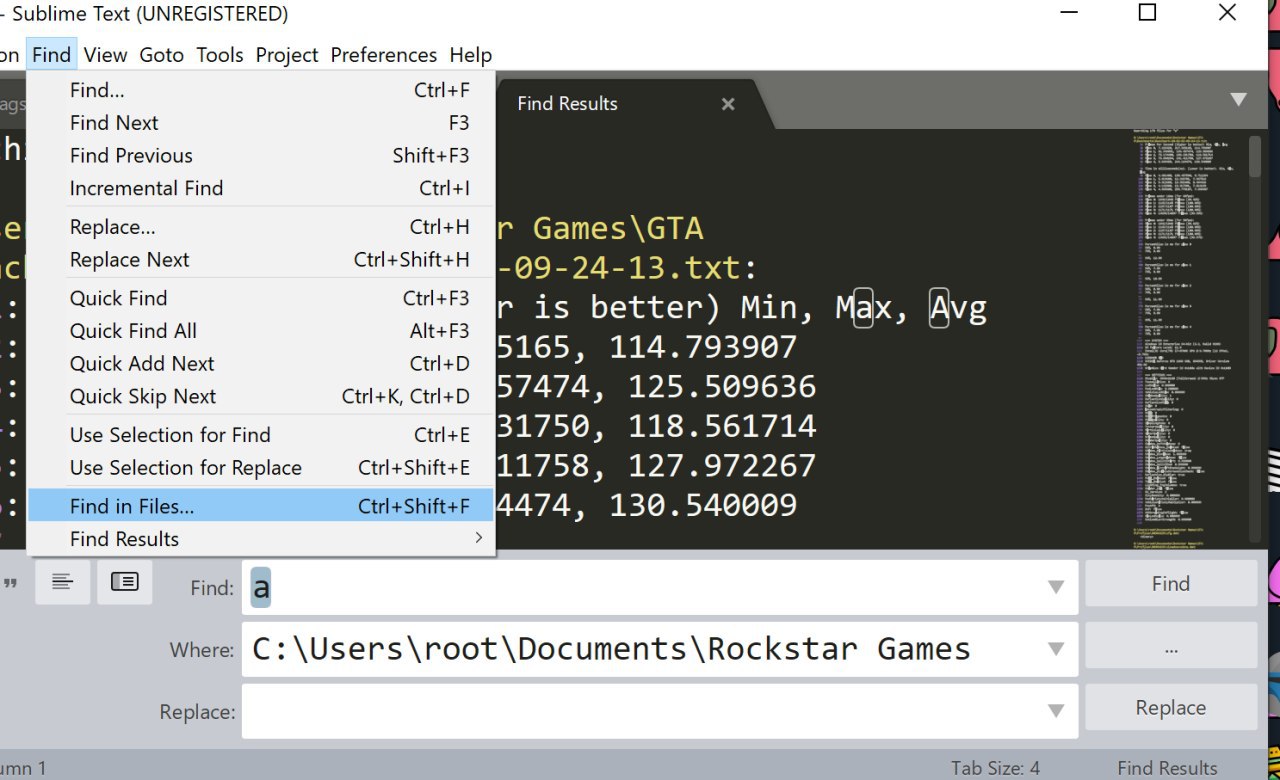Maximize the Sublime Text window

1148,13
